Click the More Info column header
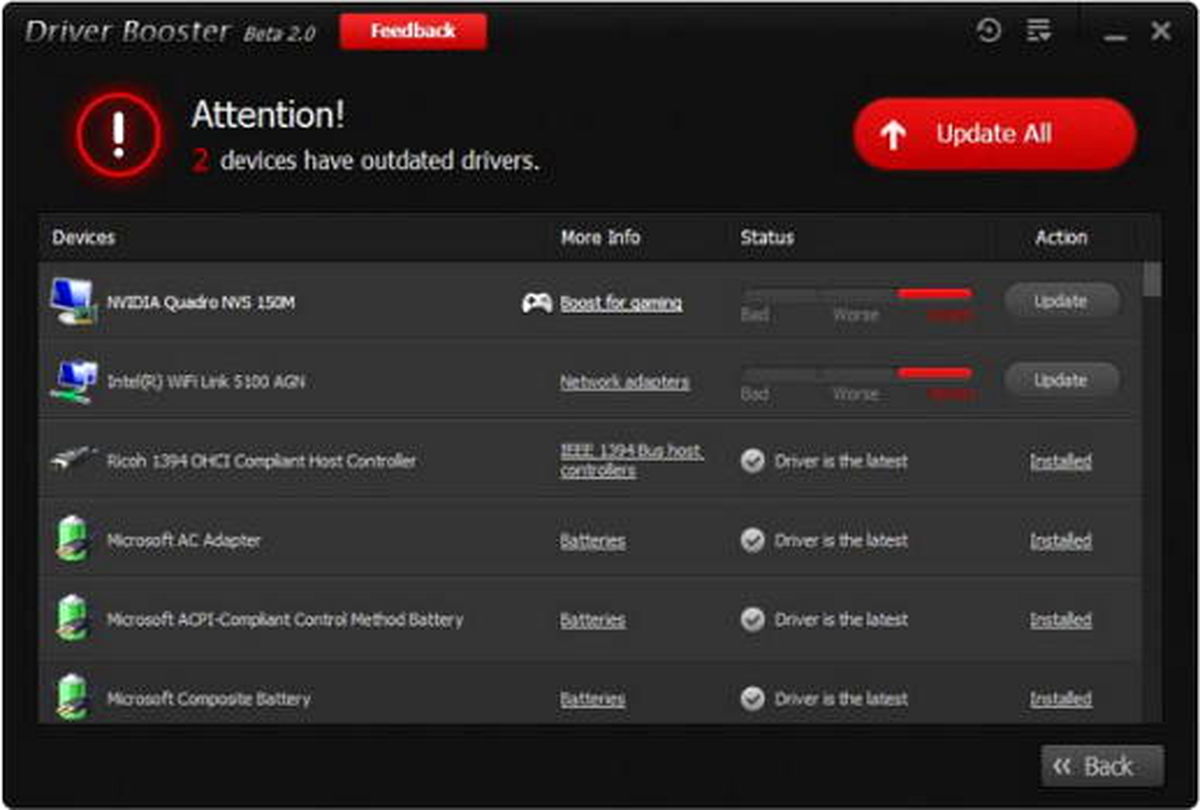Screen dimensions: 1200x810 click(600, 237)
